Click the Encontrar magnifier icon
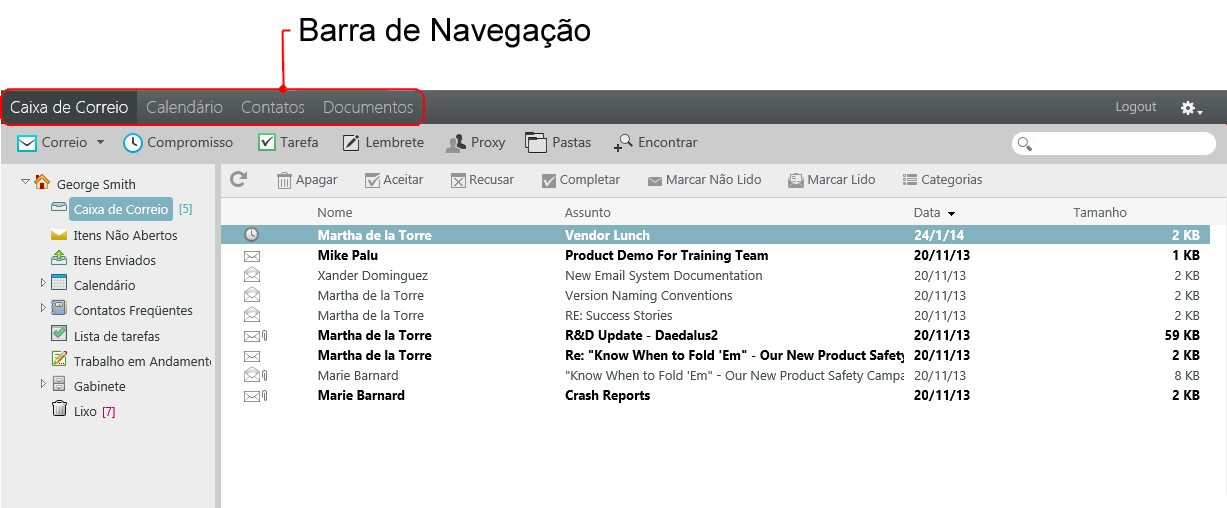This screenshot has height=508, width=1227. pyautogui.click(x=623, y=143)
